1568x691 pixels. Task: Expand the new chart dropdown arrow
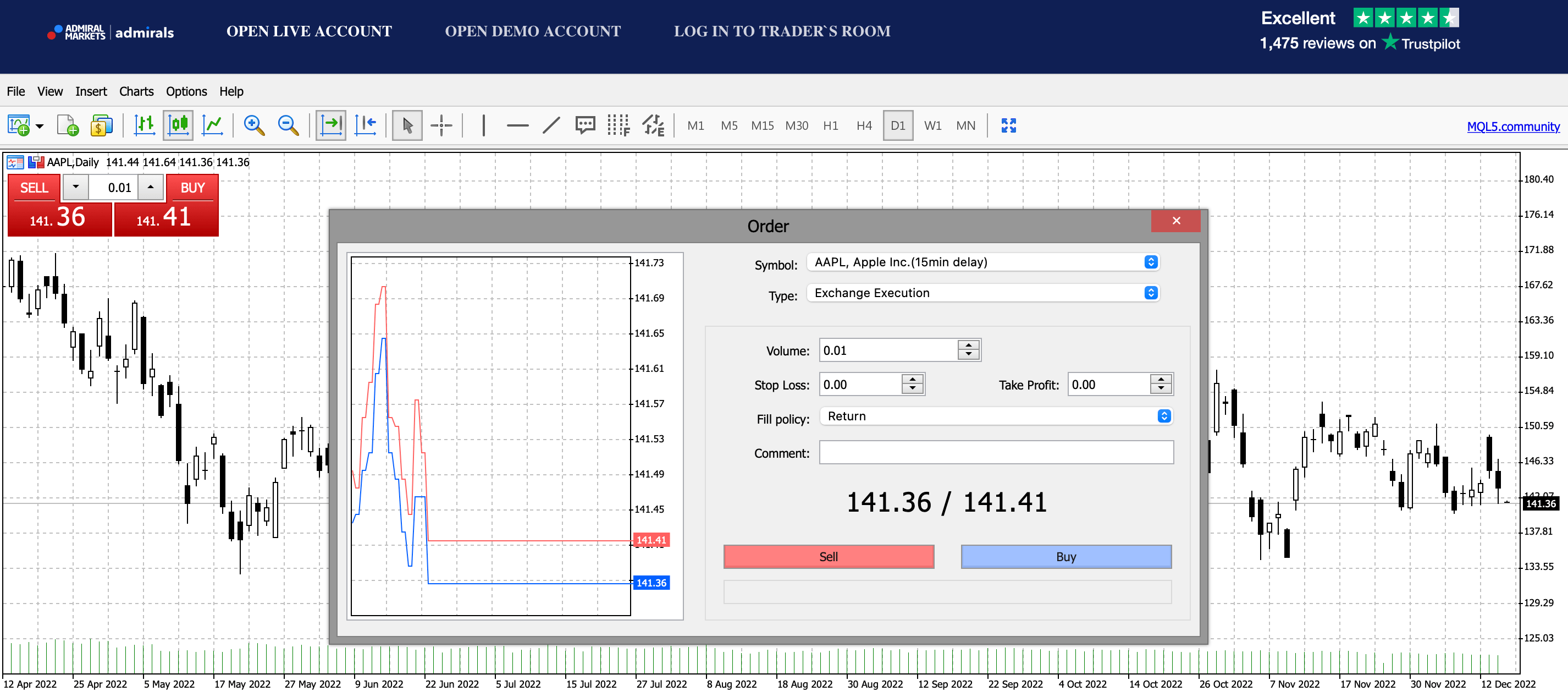(40, 126)
